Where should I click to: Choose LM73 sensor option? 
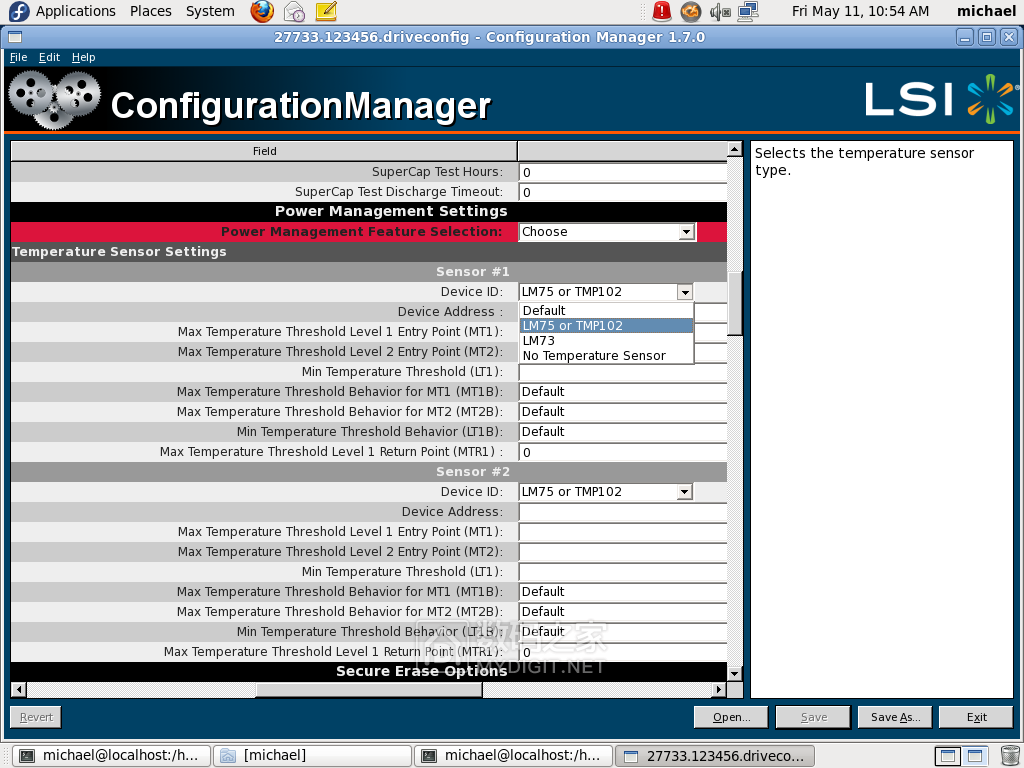pos(606,341)
